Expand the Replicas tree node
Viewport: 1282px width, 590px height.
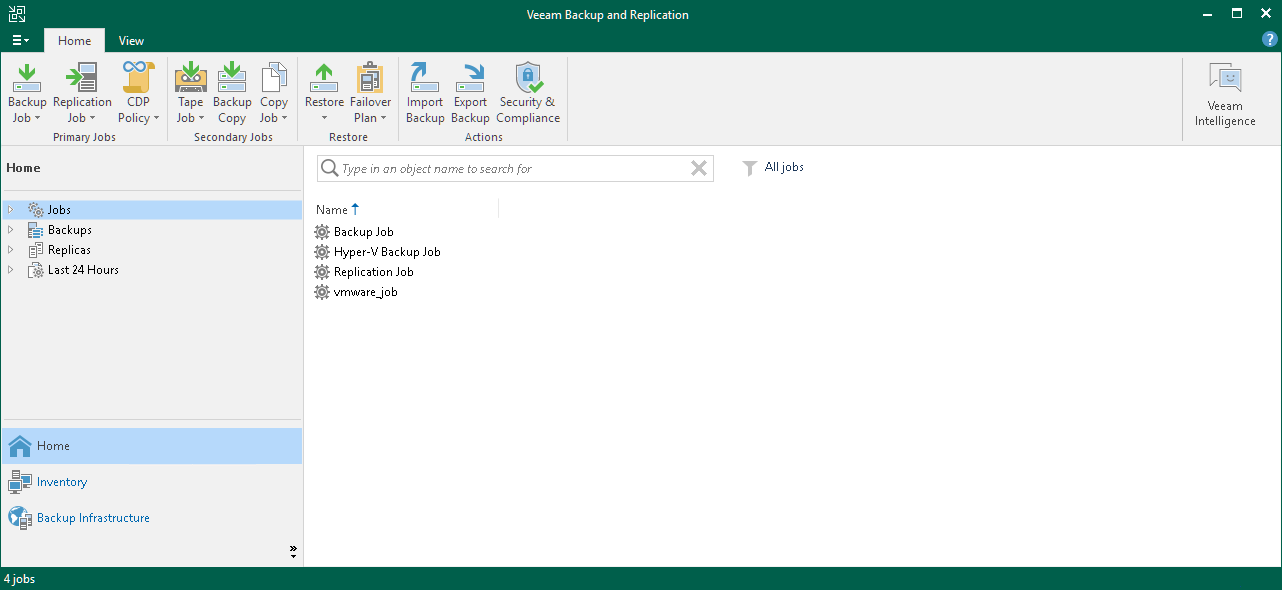tap(11, 250)
